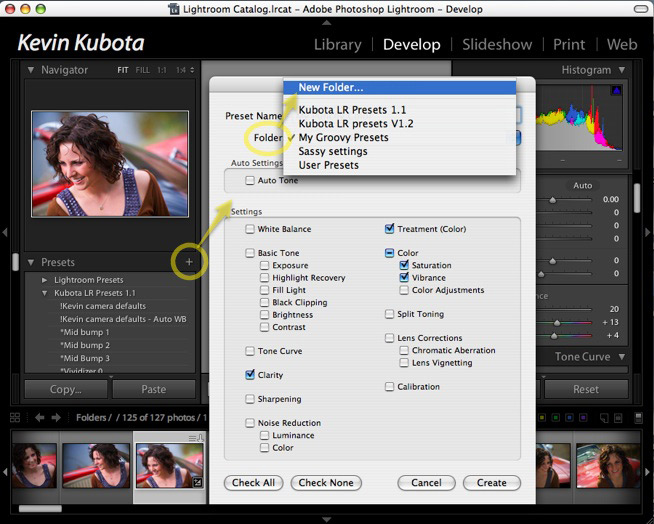Collapse the Presets panel triangle
The image size is (654, 524).
[31, 262]
